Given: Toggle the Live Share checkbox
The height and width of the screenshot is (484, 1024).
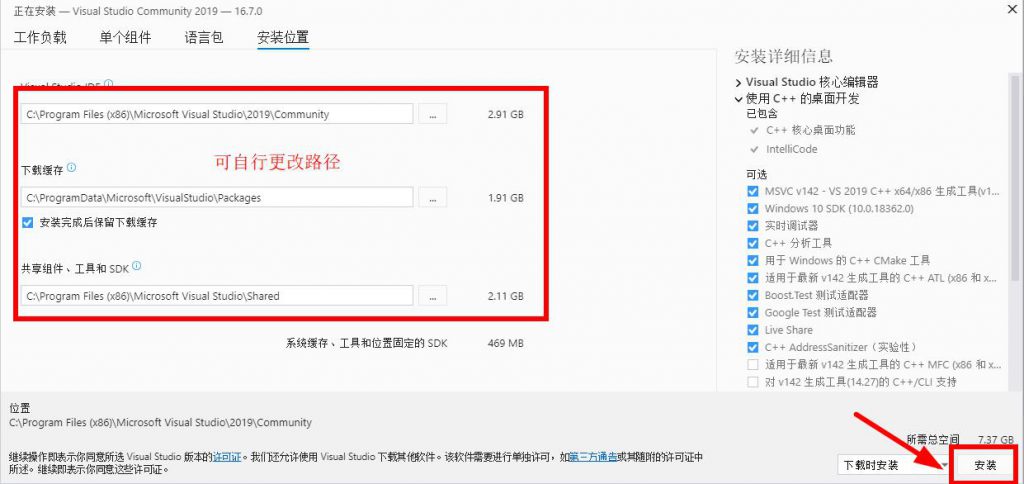Looking at the screenshot, I should pos(753,330).
